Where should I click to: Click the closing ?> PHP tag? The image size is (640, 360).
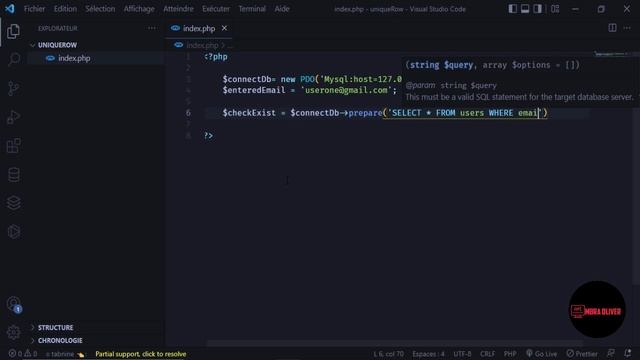[x=209, y=136]
